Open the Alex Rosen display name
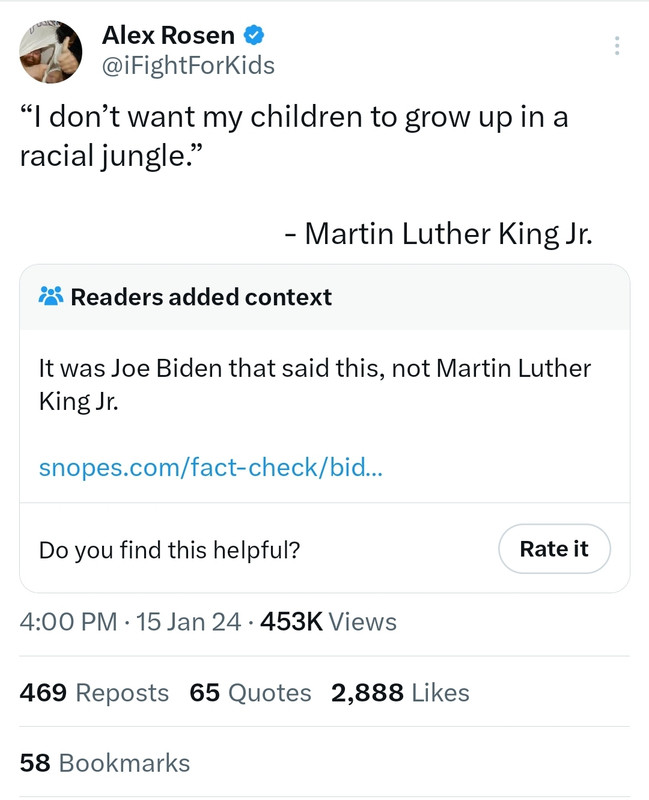The image size is (649, 800). [168, 37]
